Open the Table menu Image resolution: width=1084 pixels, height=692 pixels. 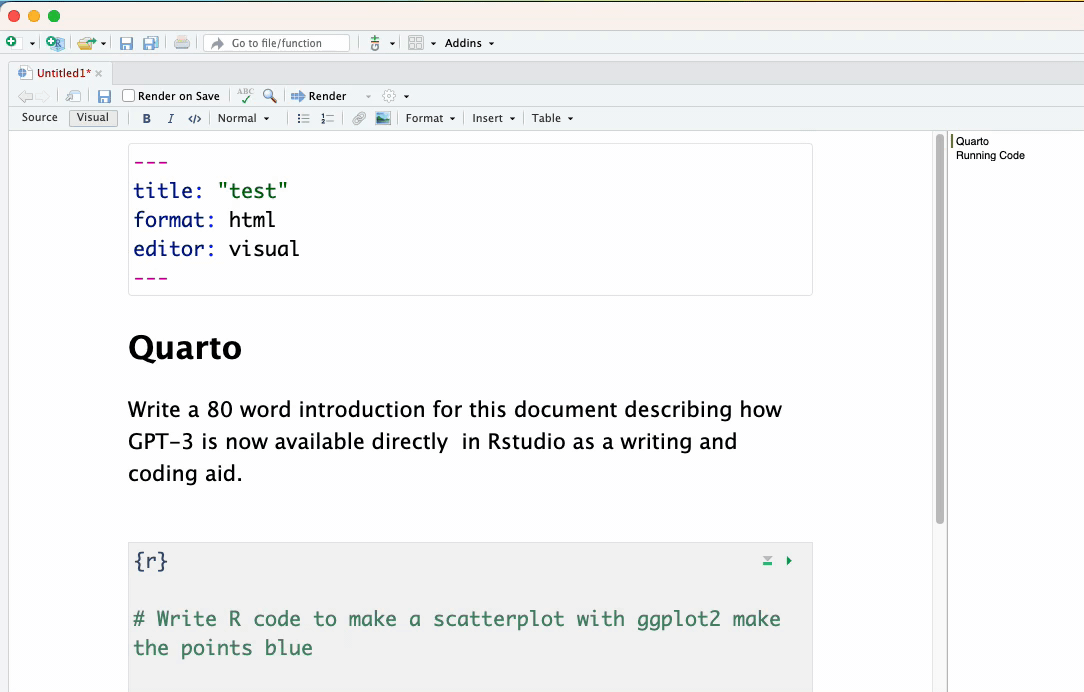[x=552, y=118]
